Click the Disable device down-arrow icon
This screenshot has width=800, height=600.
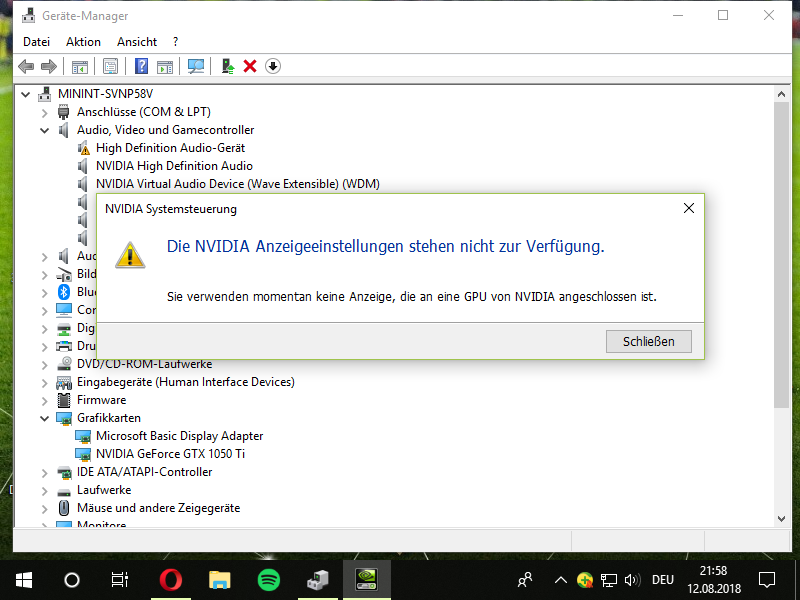[273, 66]
